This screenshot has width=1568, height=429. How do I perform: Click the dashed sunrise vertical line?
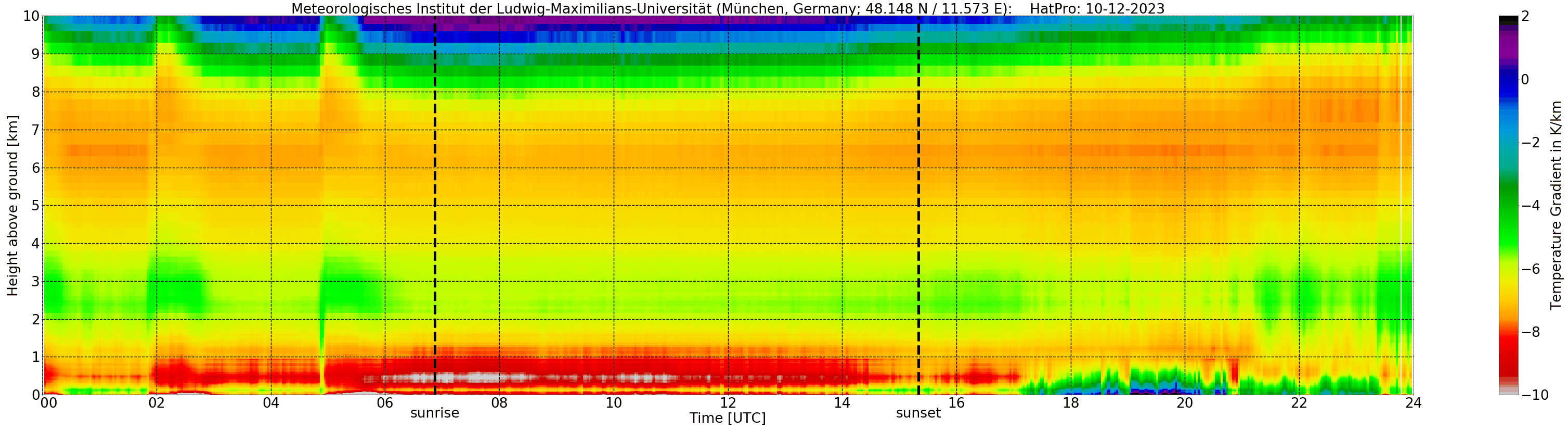click(435, 205)
